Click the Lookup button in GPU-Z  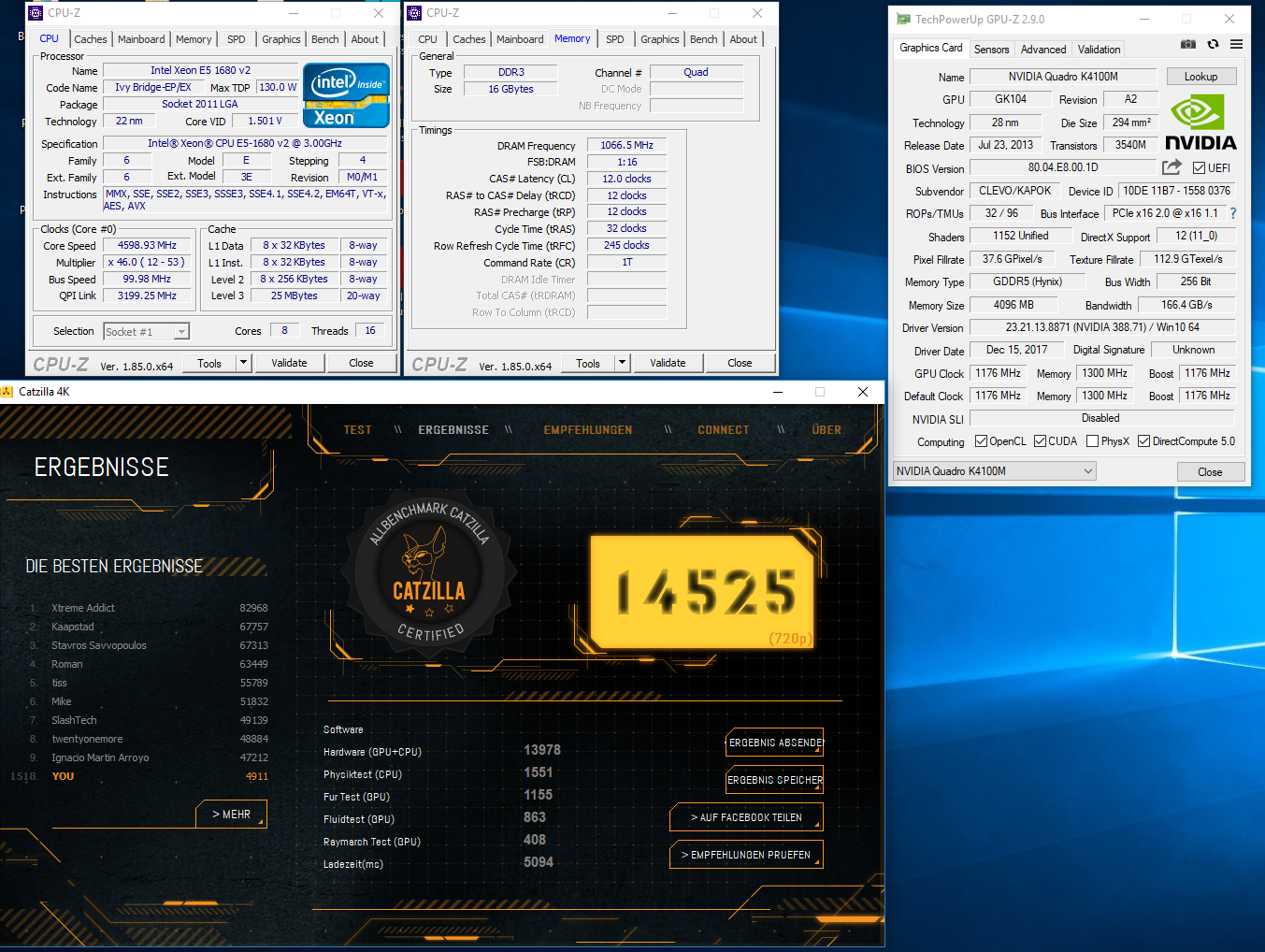(x=1201, y=77)
